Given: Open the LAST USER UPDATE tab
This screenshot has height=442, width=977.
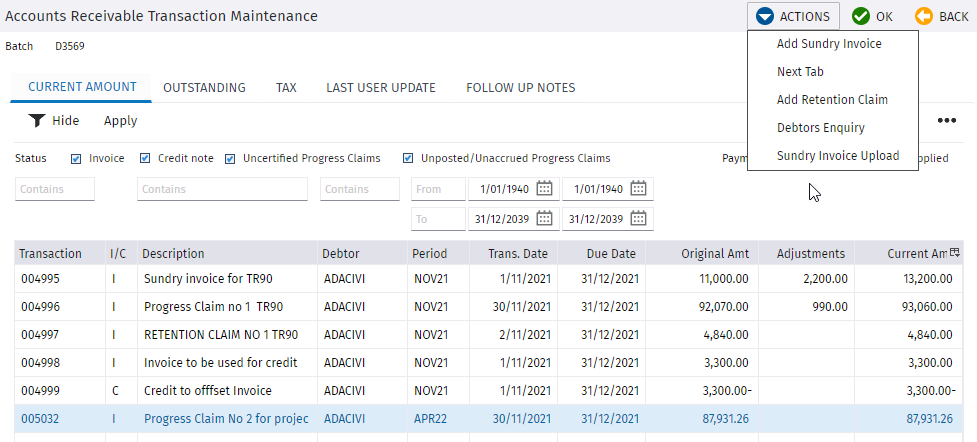Looking at the screenshot, I should pos(381,88).
